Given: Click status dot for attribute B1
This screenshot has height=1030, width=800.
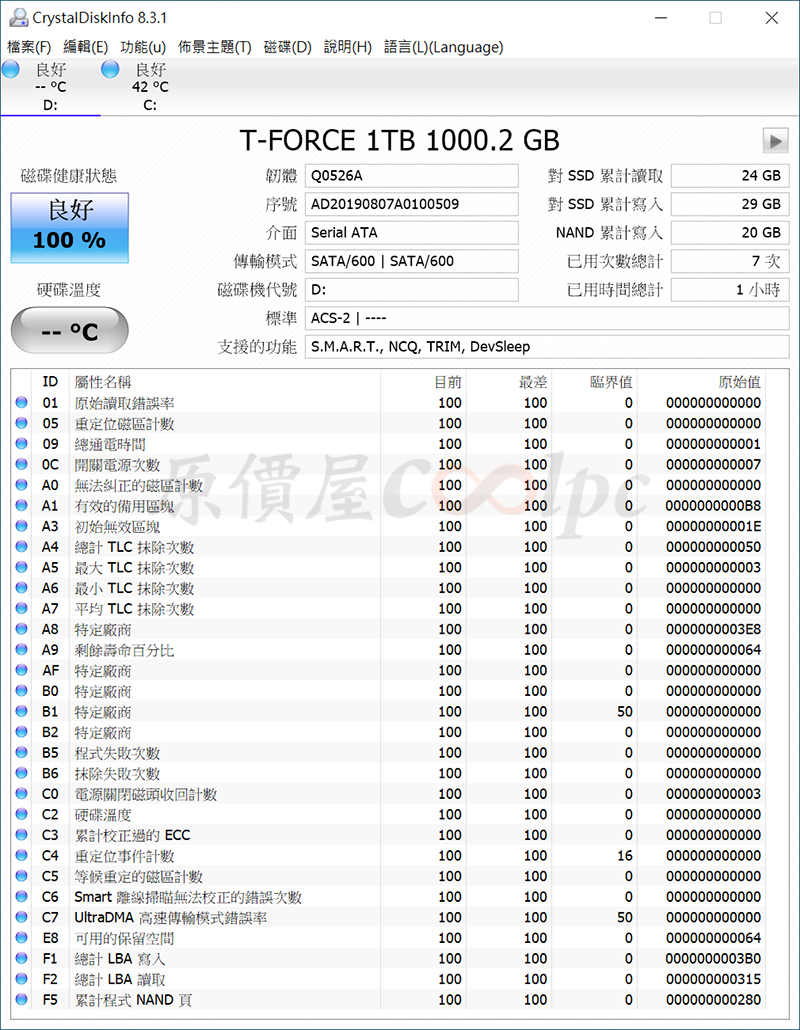Looking at the screenshot, I should tap(22, 711).
